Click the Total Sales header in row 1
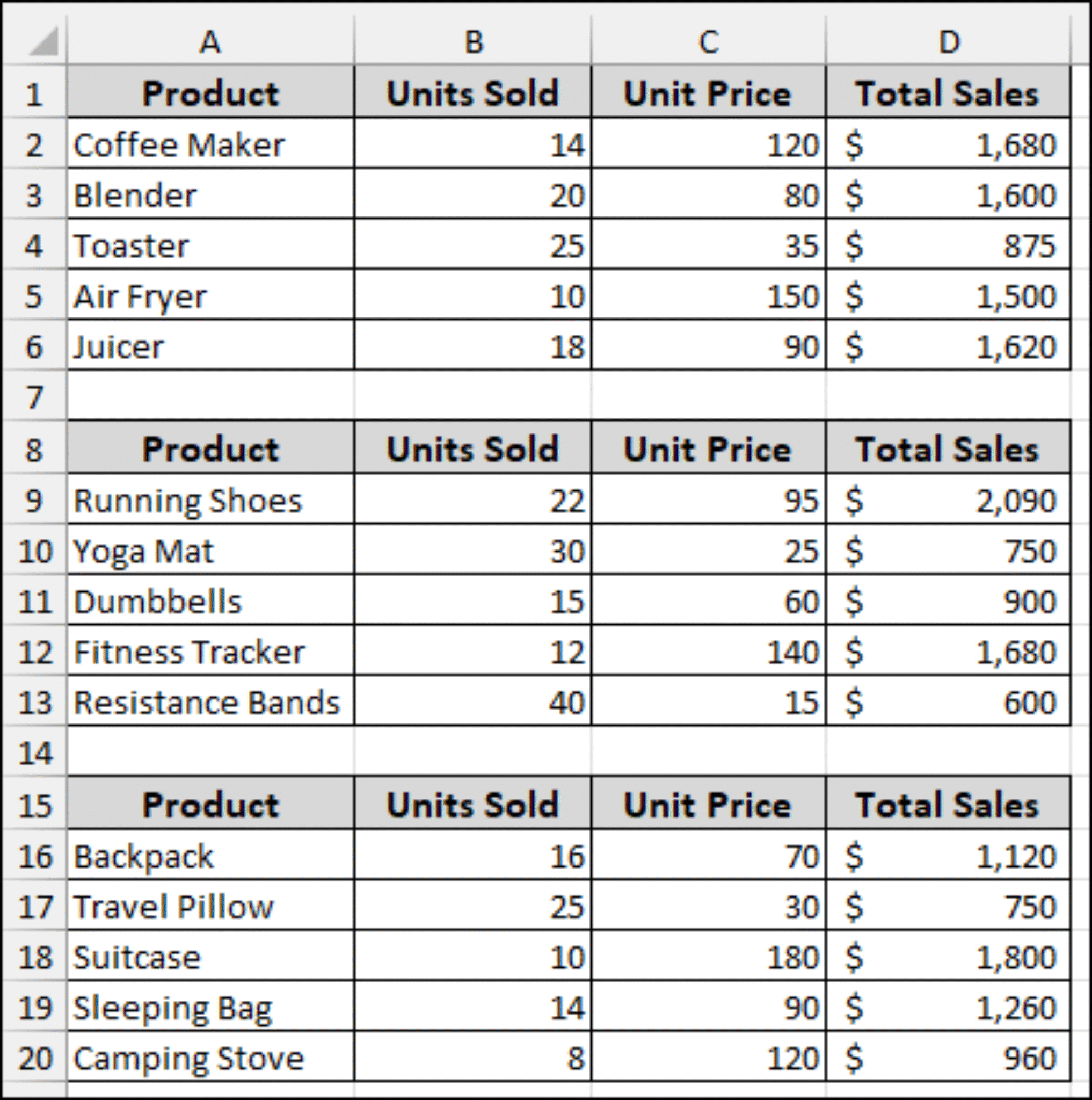The height and width of the screenshot is (1100, 1092). click(x=948, y=93)
